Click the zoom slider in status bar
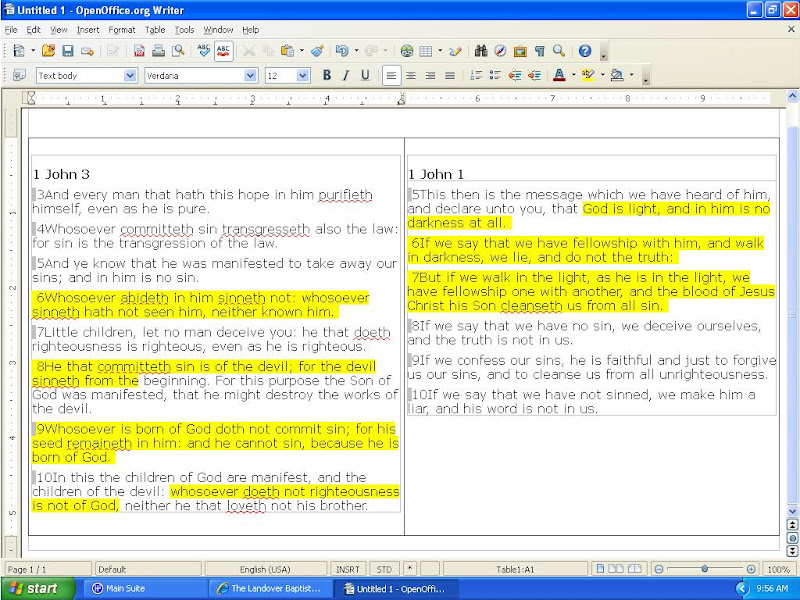800x600 pixels. pyautogui.click(x=705, y=569)
